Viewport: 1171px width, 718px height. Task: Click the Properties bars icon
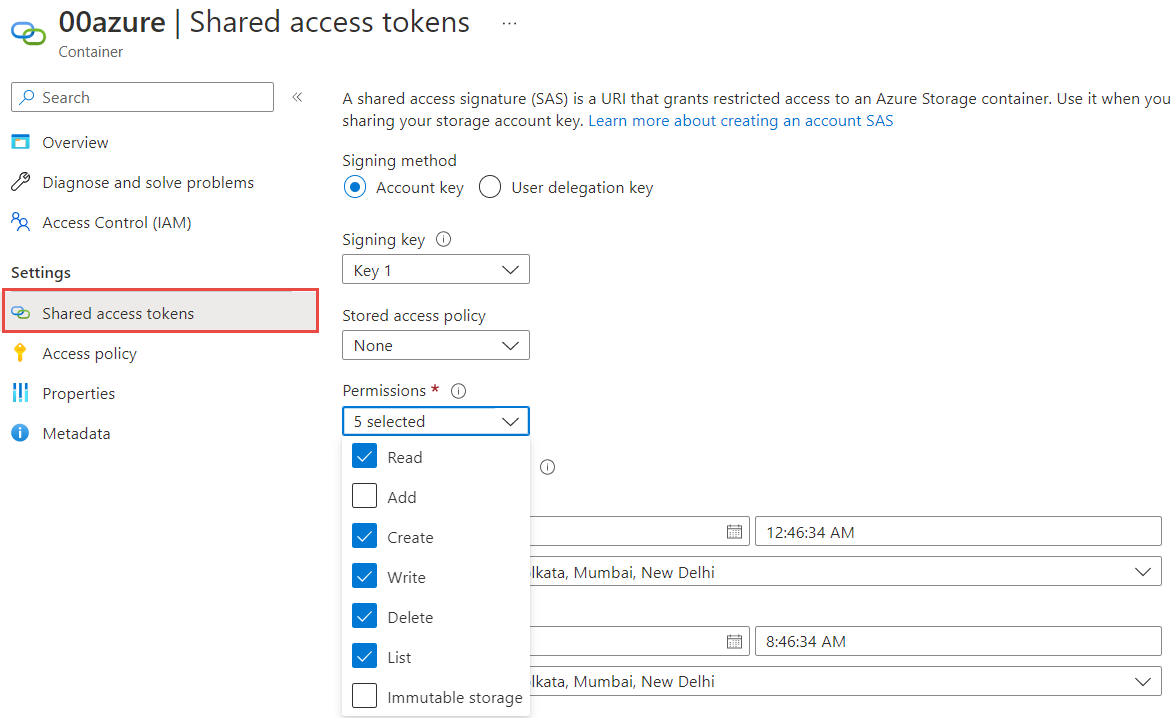[x=20, y=393]
